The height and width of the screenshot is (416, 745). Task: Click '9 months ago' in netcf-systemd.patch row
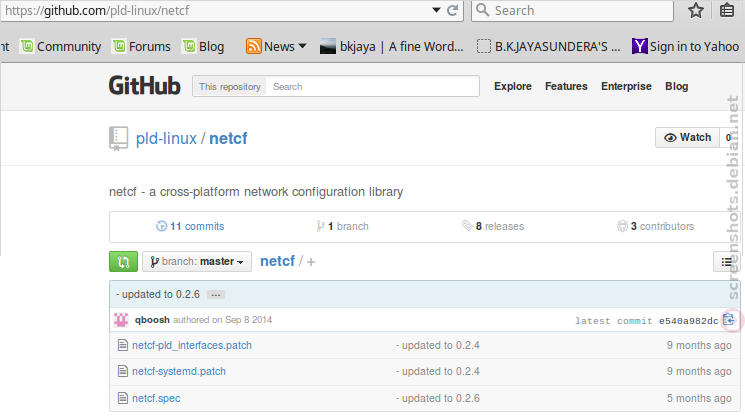[699, 371]
